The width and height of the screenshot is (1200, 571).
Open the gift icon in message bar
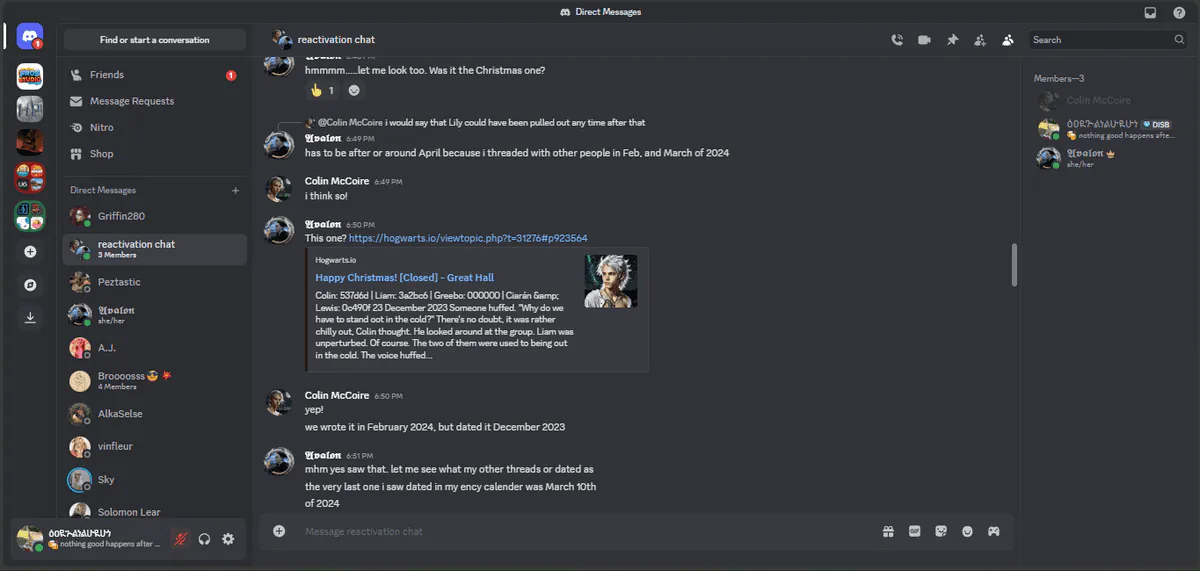coord(888,531)
